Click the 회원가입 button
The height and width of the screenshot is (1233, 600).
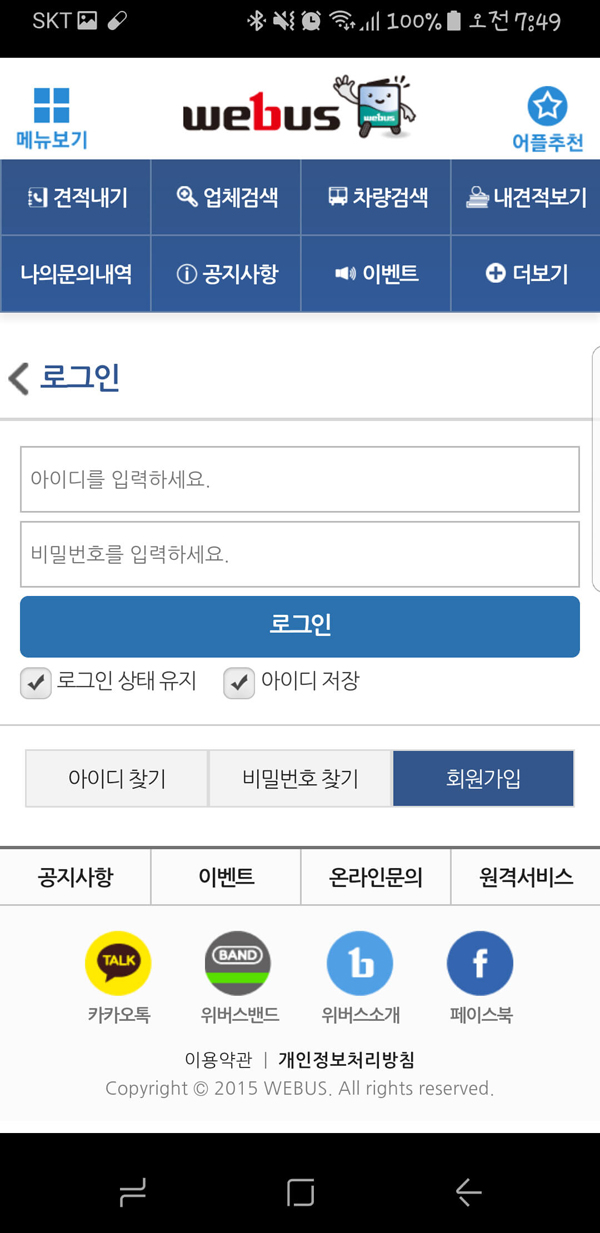click(x=483, y=778)
